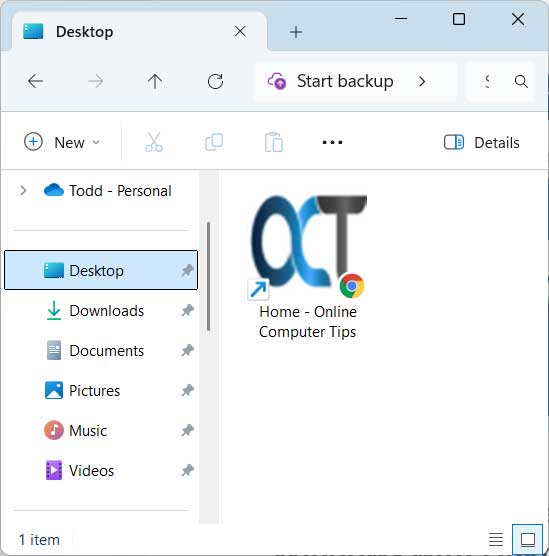The height and width of the screenshot is (556, 549).
Task: Open Pictures in navigation pane
Action: point(101,391)
